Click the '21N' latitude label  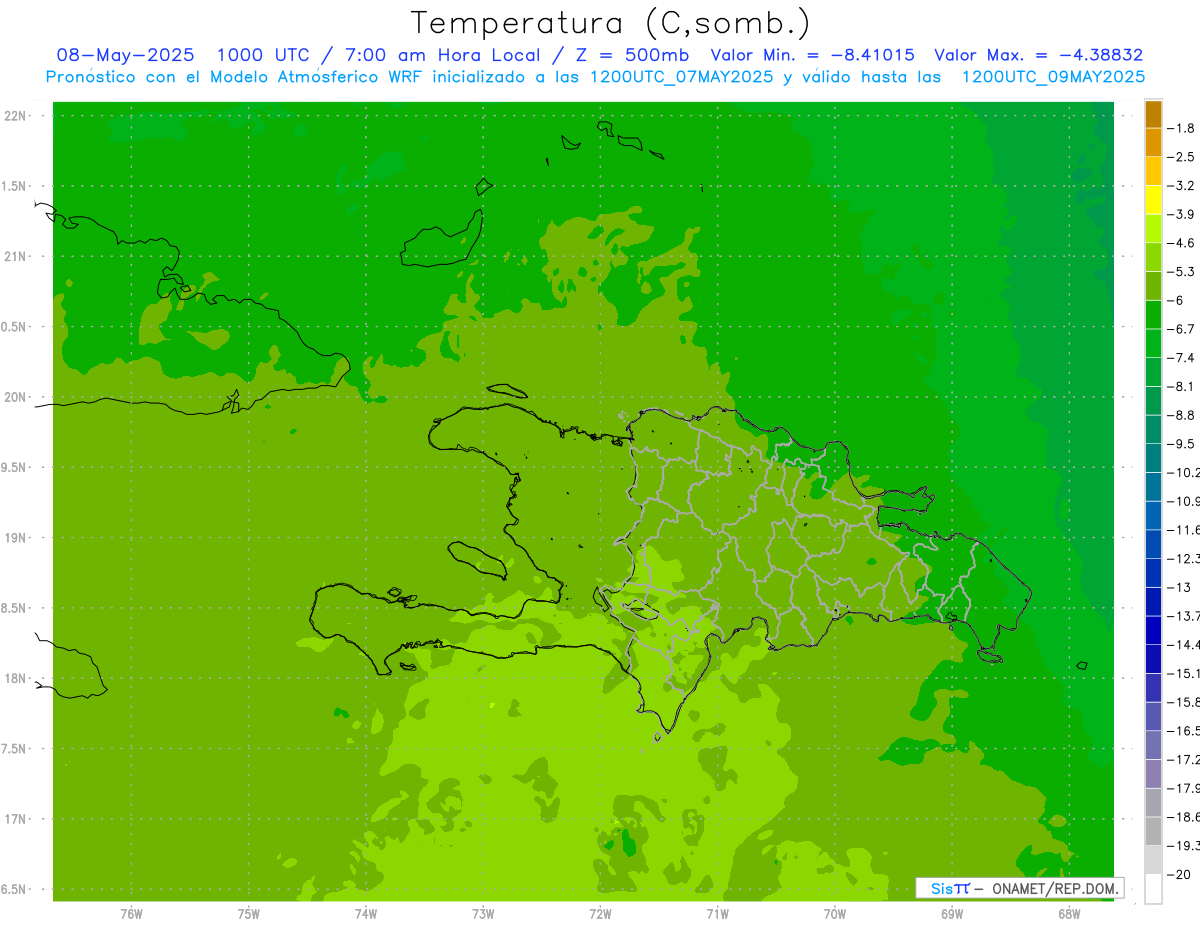click(15, 257)
